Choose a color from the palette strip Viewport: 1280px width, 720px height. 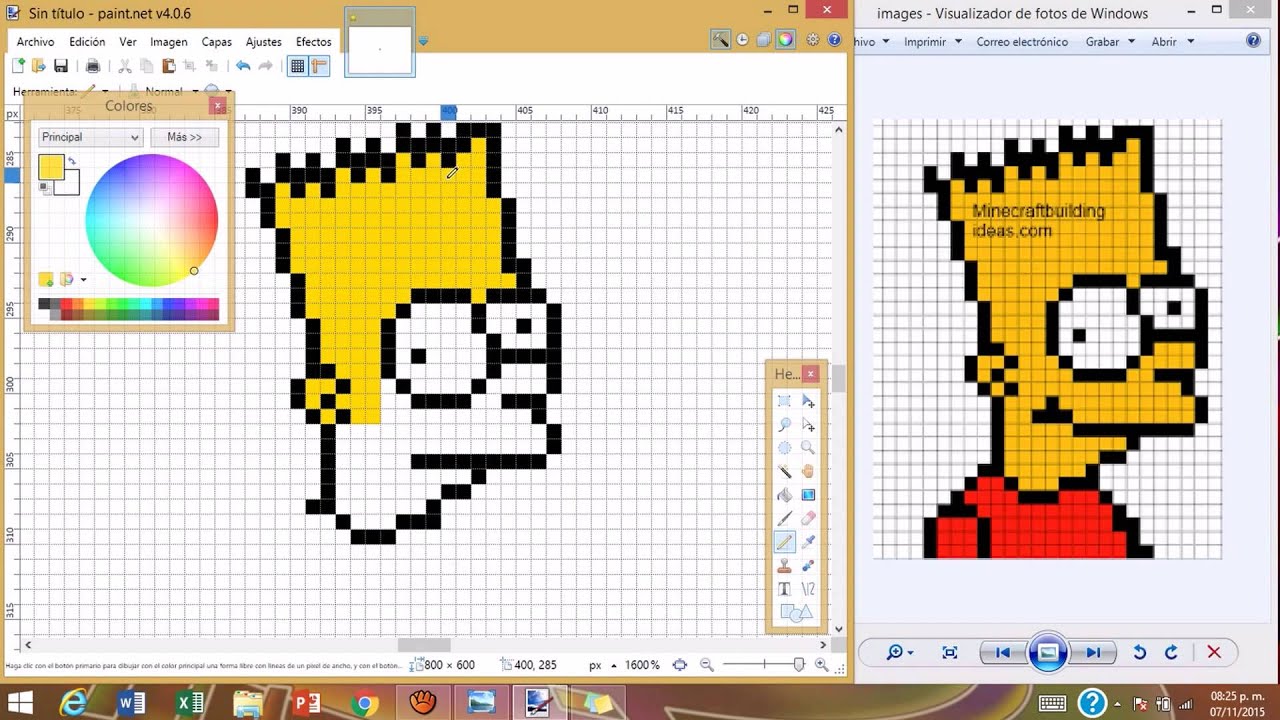coord(128,309)
